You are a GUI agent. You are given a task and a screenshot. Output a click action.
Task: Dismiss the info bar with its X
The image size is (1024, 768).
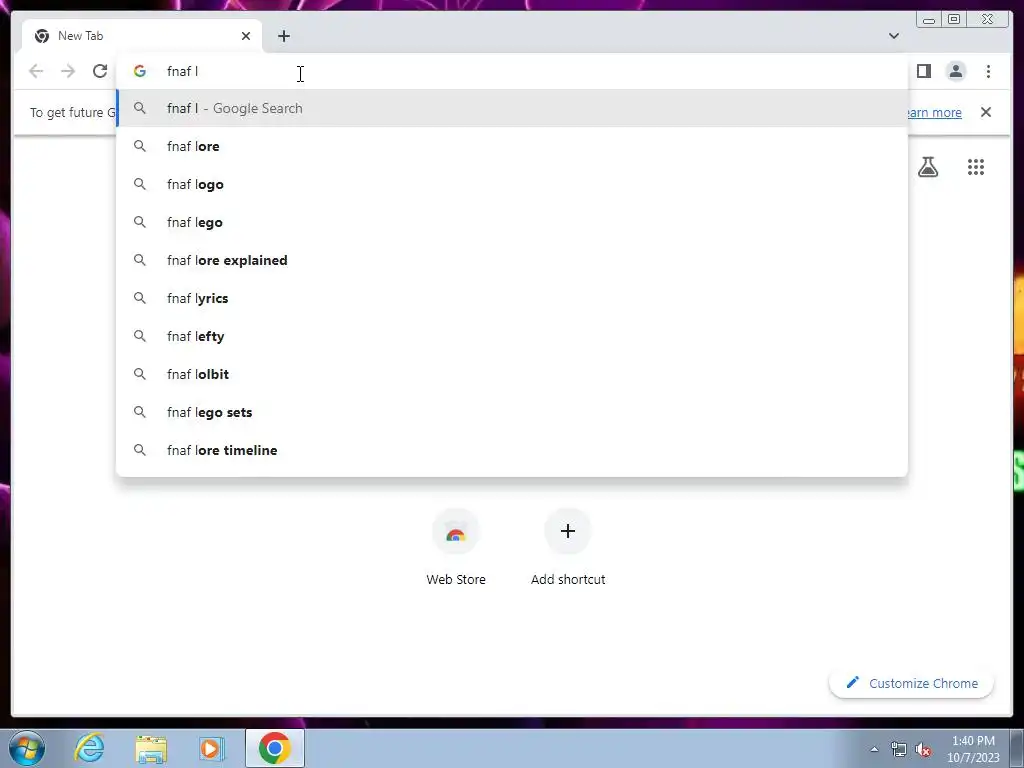point(985,112)
